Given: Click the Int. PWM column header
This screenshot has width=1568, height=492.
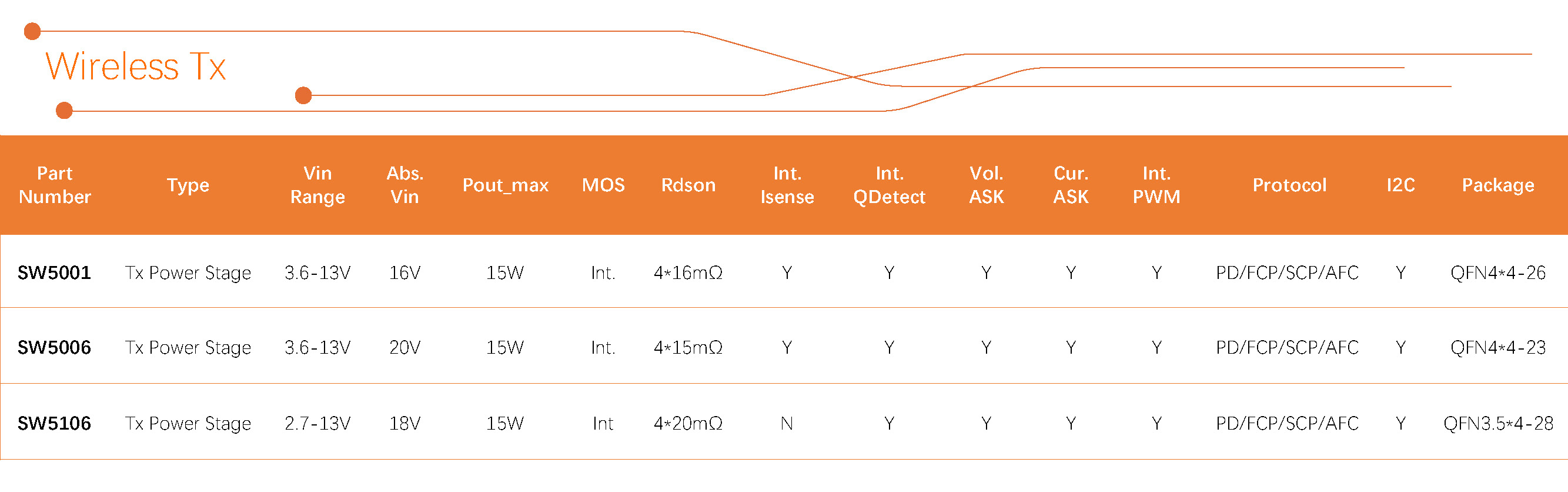Looking at the screenshot, I should (x=1156, y=185).
